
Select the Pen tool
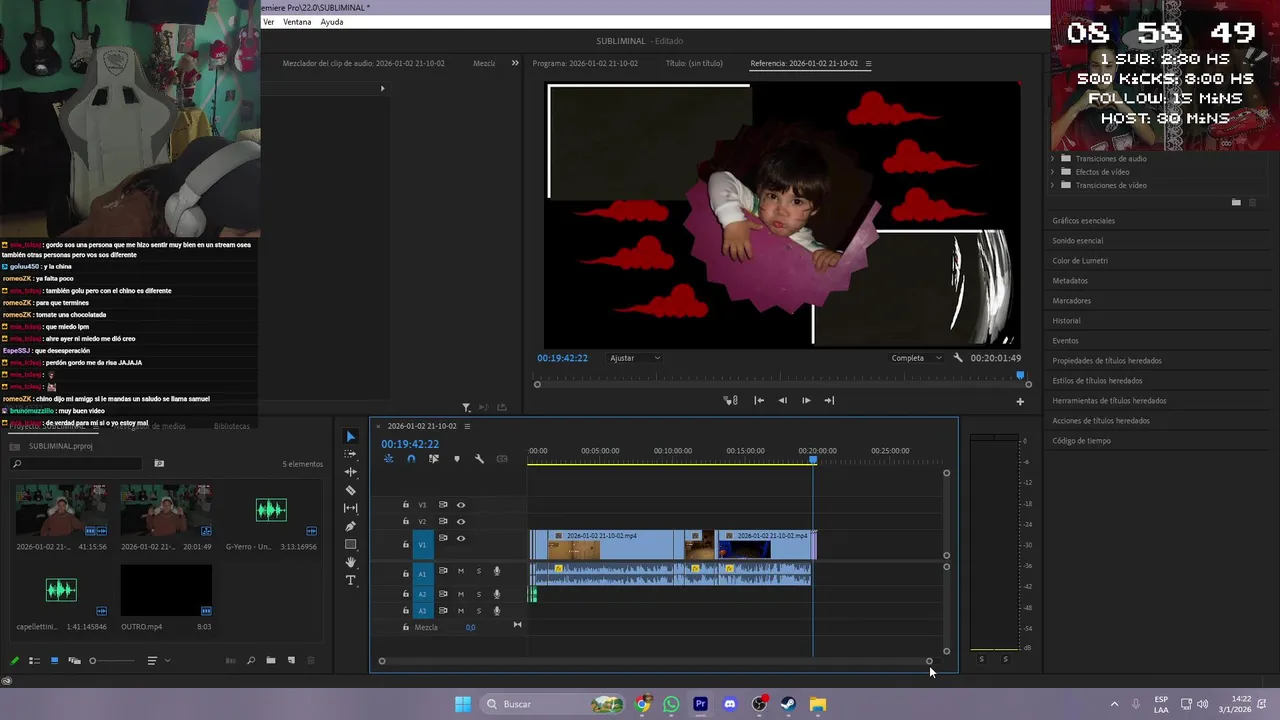(350, 526)
